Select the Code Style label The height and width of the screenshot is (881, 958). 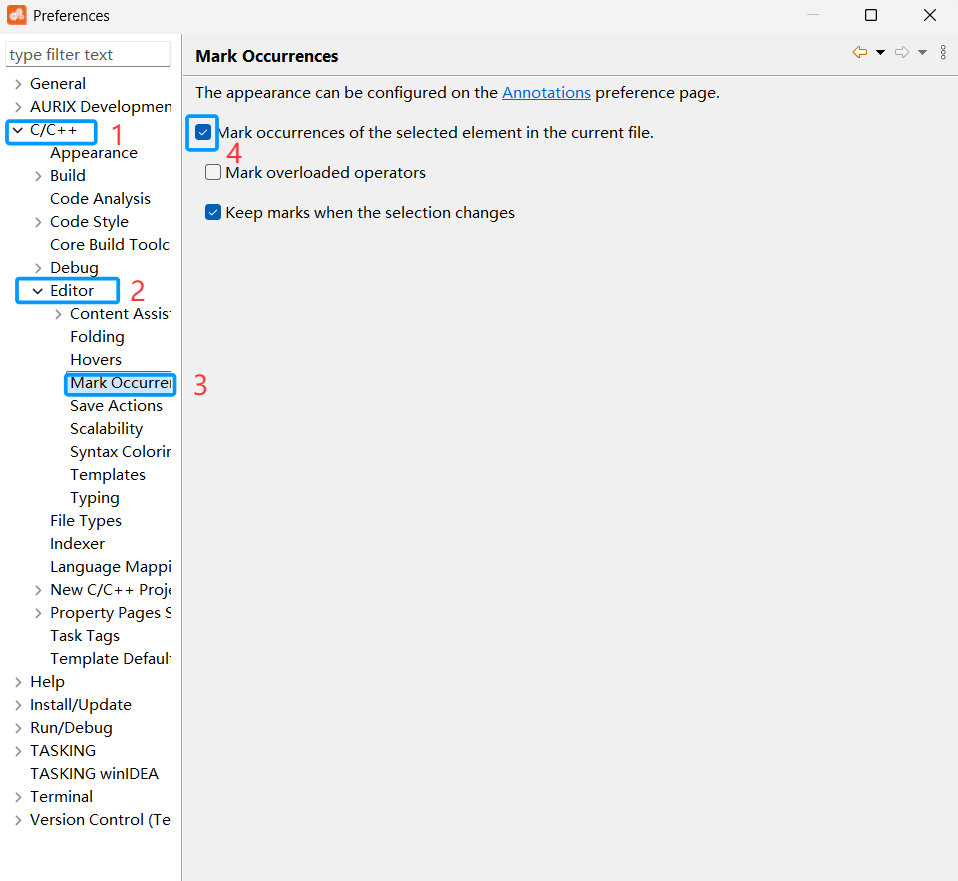point(89,222)
